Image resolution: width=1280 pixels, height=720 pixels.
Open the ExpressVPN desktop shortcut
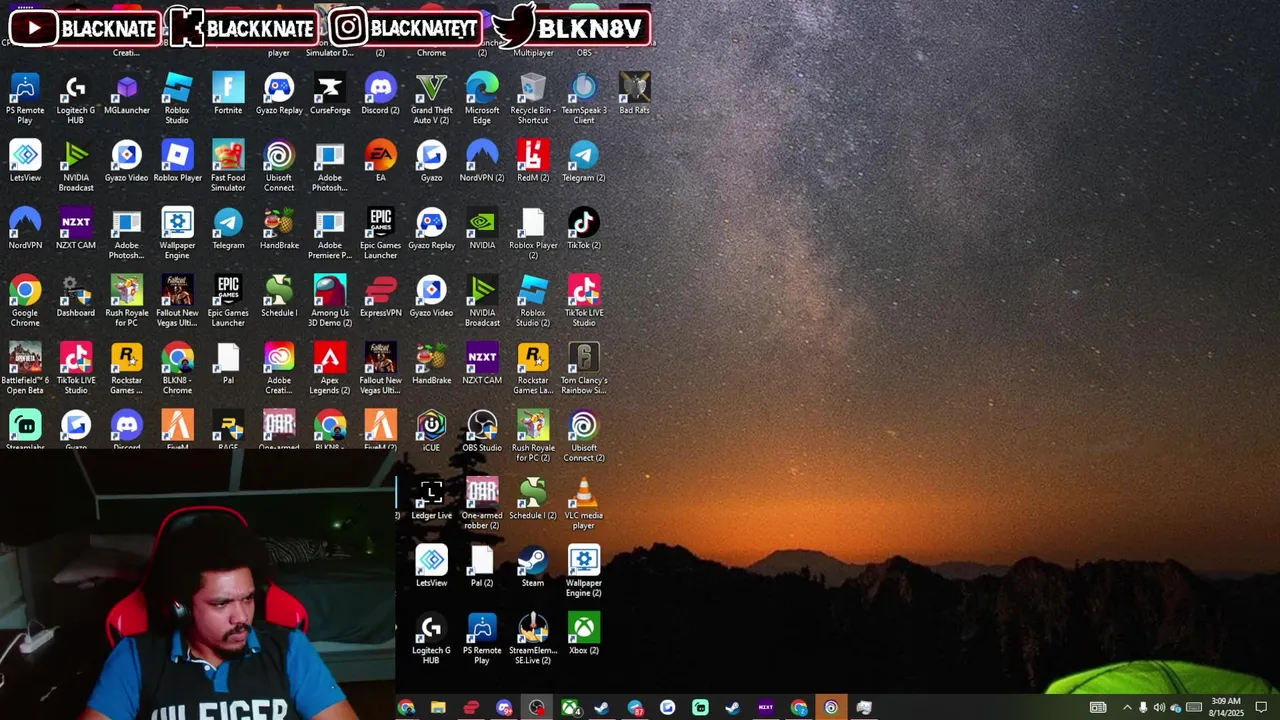[x=380, y=298]
